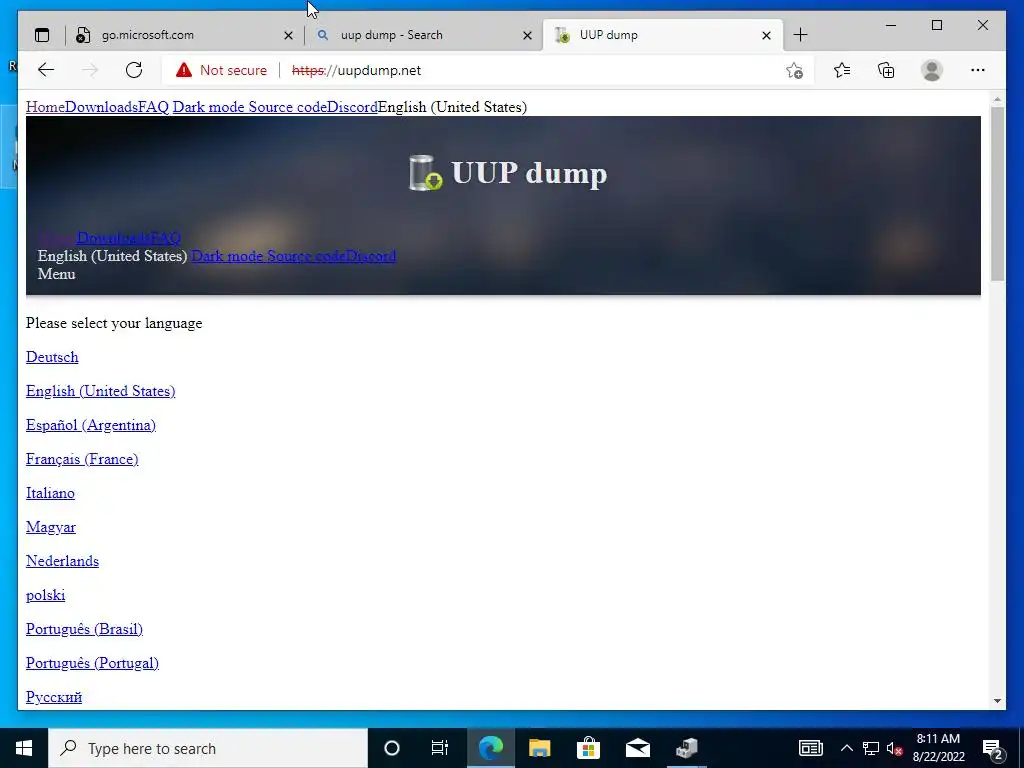Click Discord link inside the banner
The height and width of the screenshot is (768, 1024).
(370, 256)
